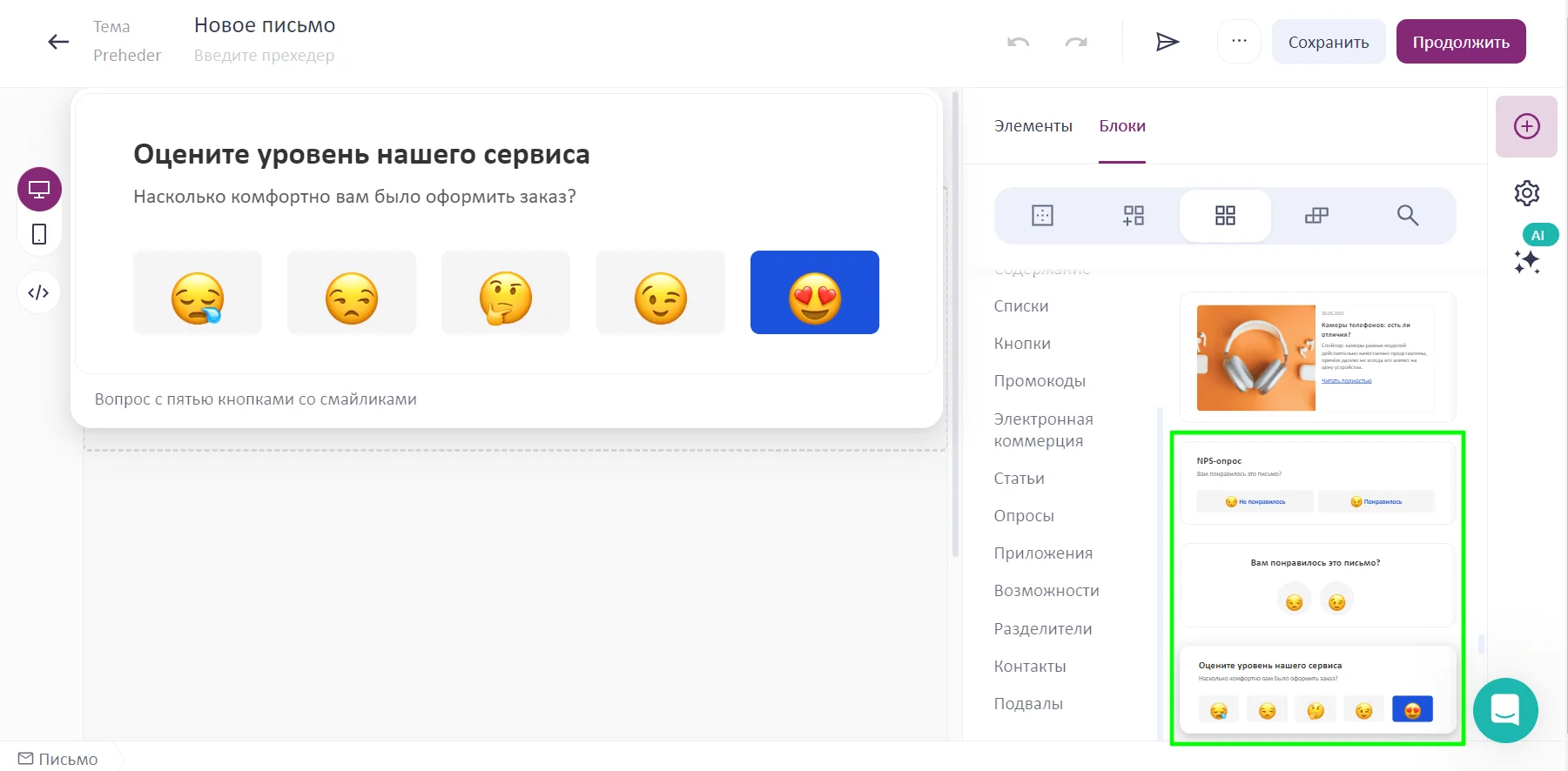
Task: Go back using the left arrow
Action: pyautogui.click(x=58, y=42)
